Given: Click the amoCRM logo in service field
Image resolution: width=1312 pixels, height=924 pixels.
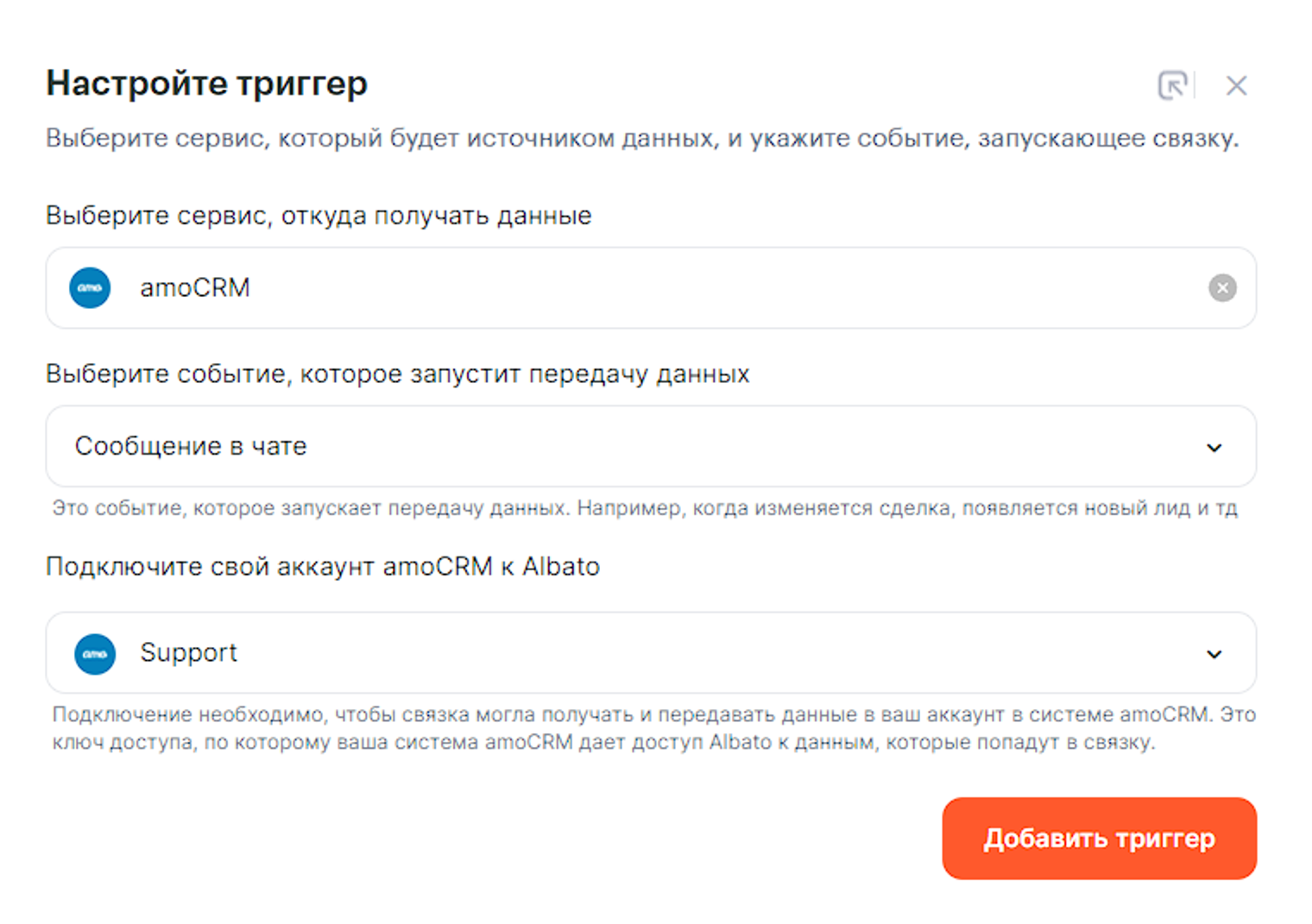Looking at the screenshot, I should point(90,288).
